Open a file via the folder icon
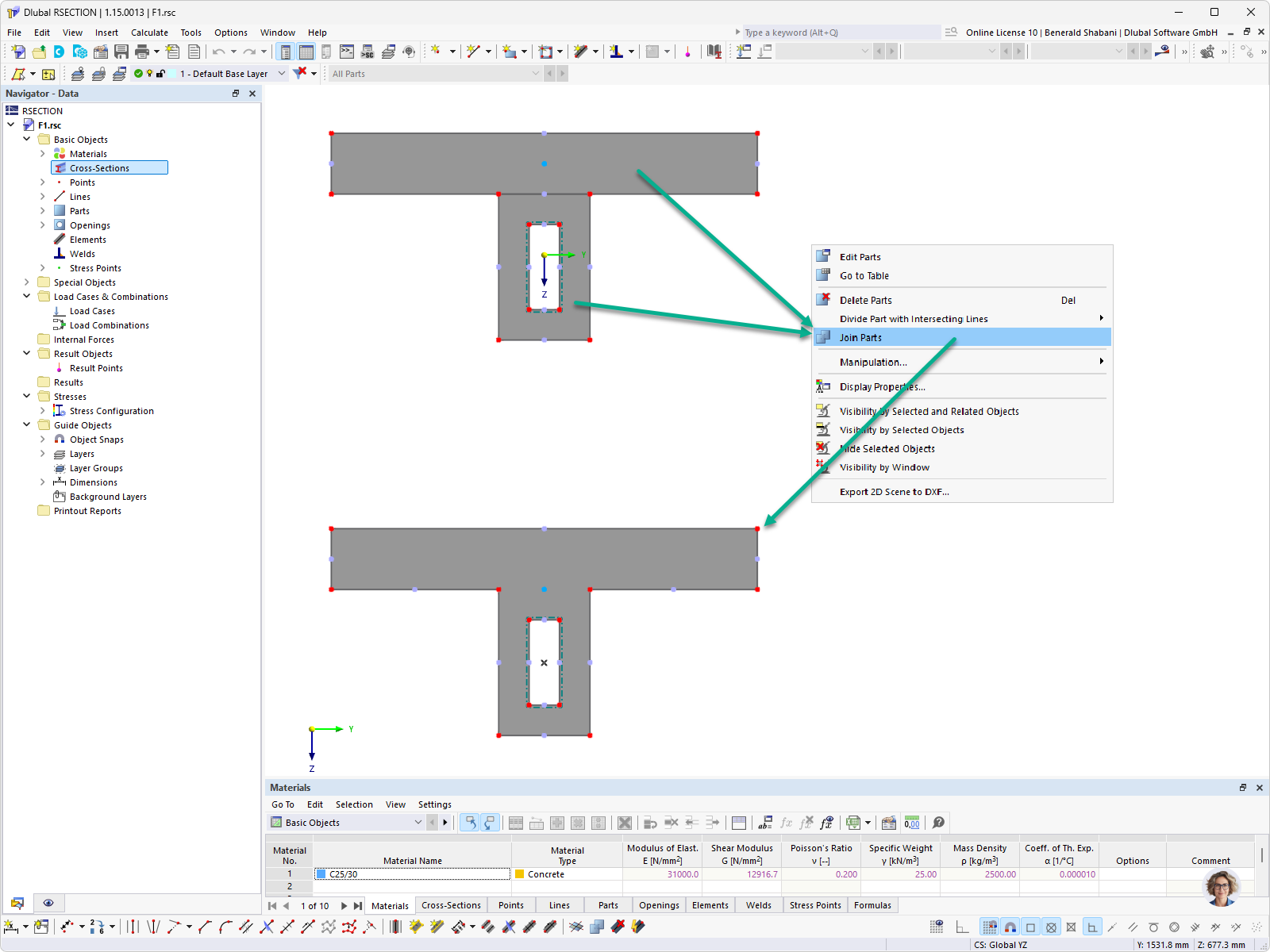 click(39, 52)
